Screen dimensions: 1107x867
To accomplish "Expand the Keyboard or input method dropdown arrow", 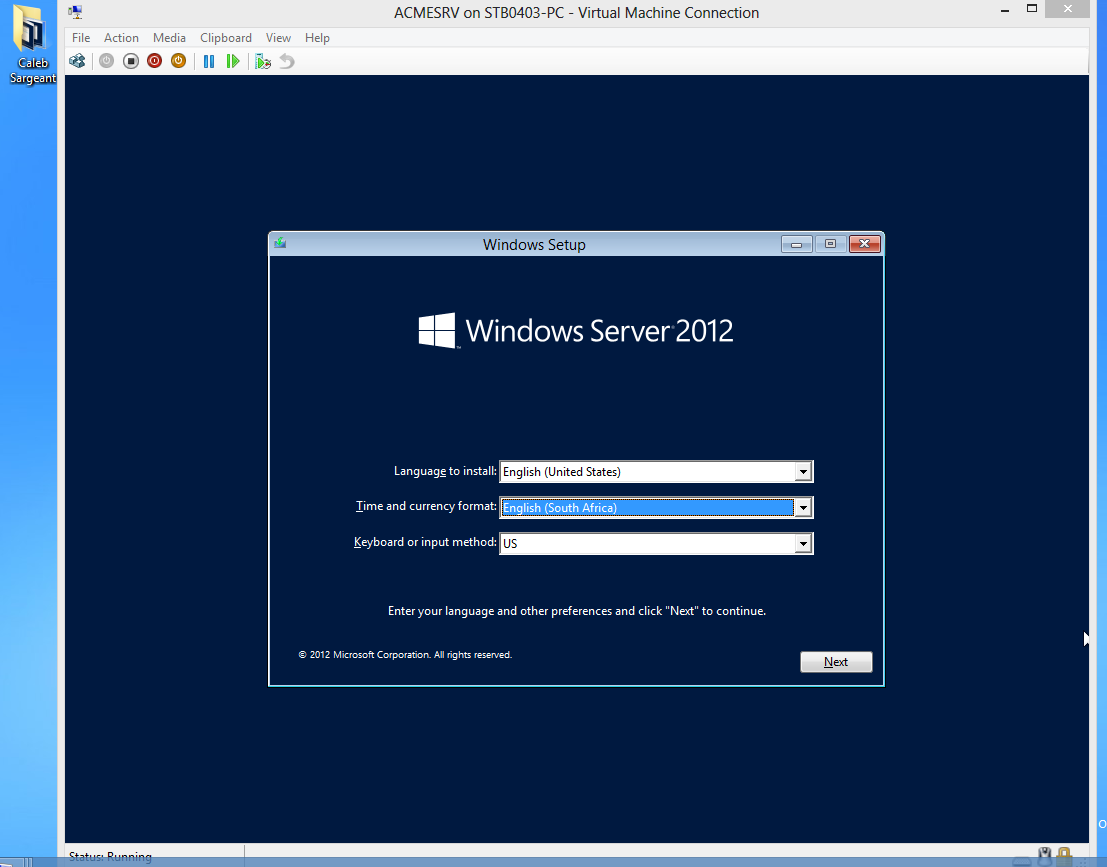I will tap(803, 544).
